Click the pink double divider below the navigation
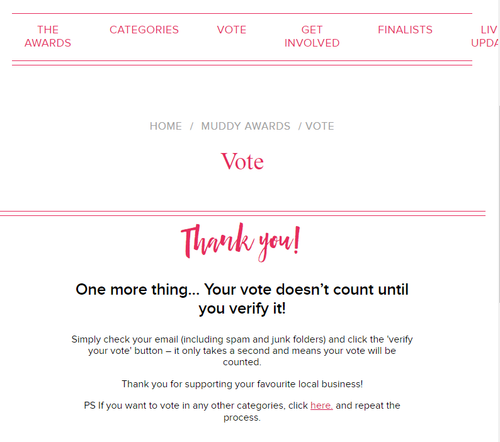The height and width of the screenshot is (442, 500). (x=242, y=63)
